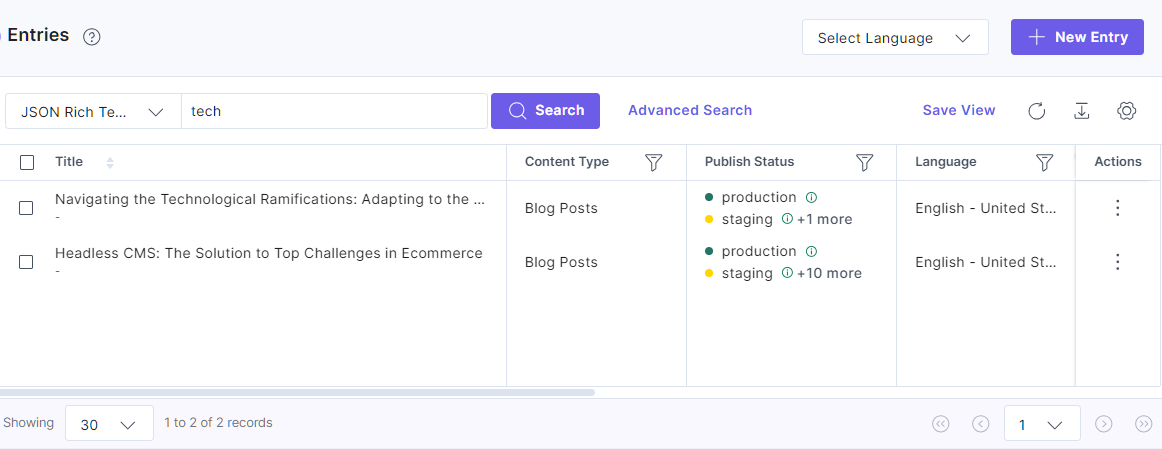Go to first page of records
1162x449 pixels.
coord(940,424)
